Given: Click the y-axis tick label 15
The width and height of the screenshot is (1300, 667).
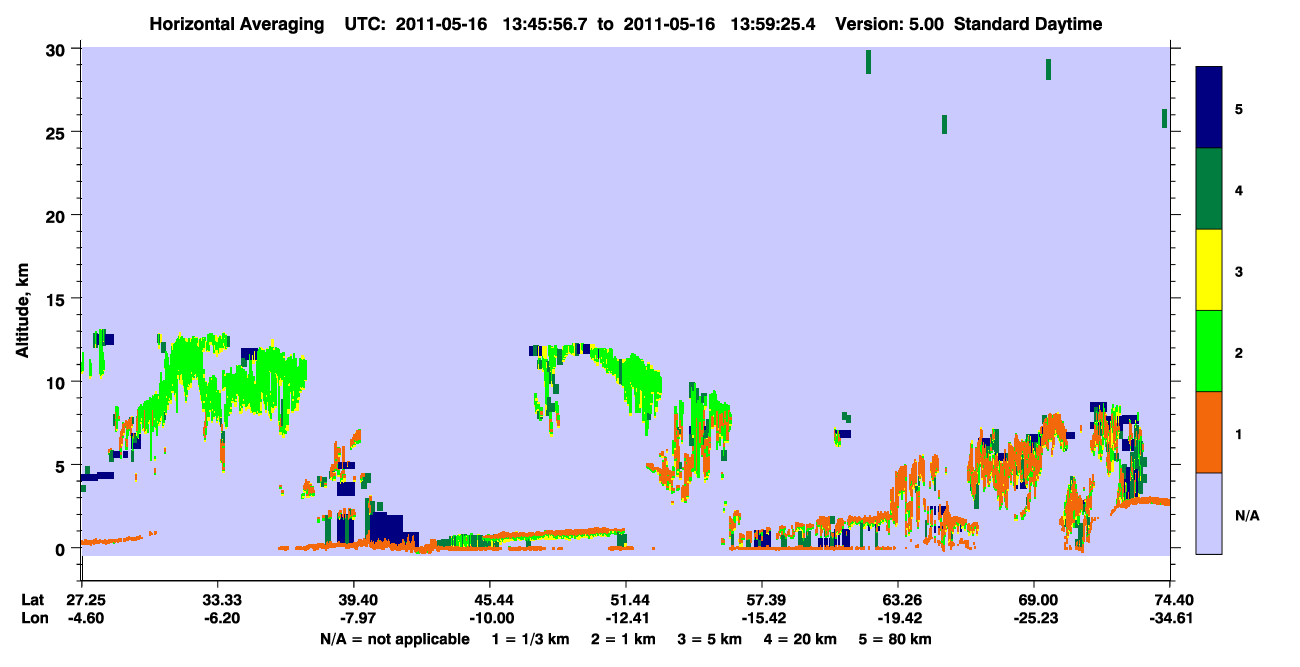Looking at the screenshot, I should click(57, 298).
